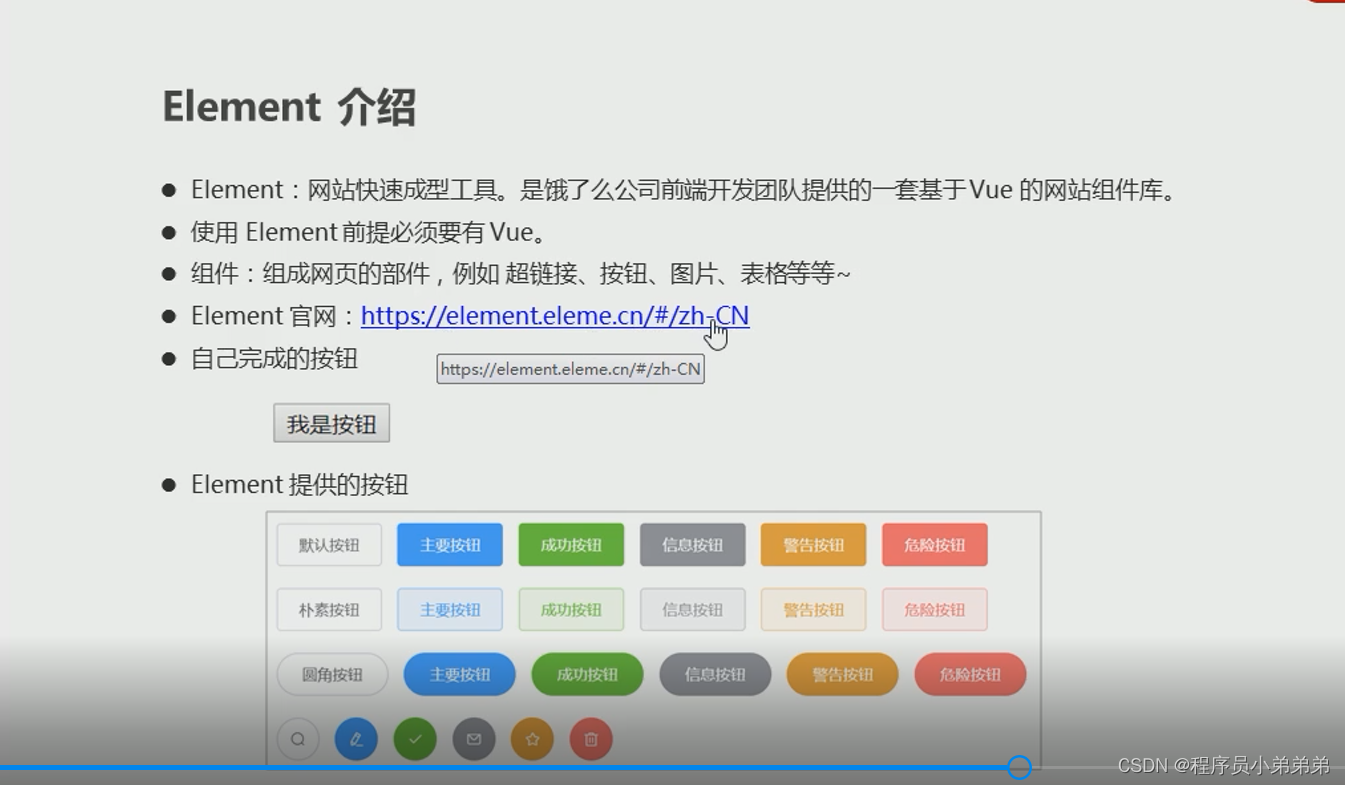This screenshot has width=1345, height=785.
Task: Click the blue pencil edit icon
Action: (x=356, y=739)
